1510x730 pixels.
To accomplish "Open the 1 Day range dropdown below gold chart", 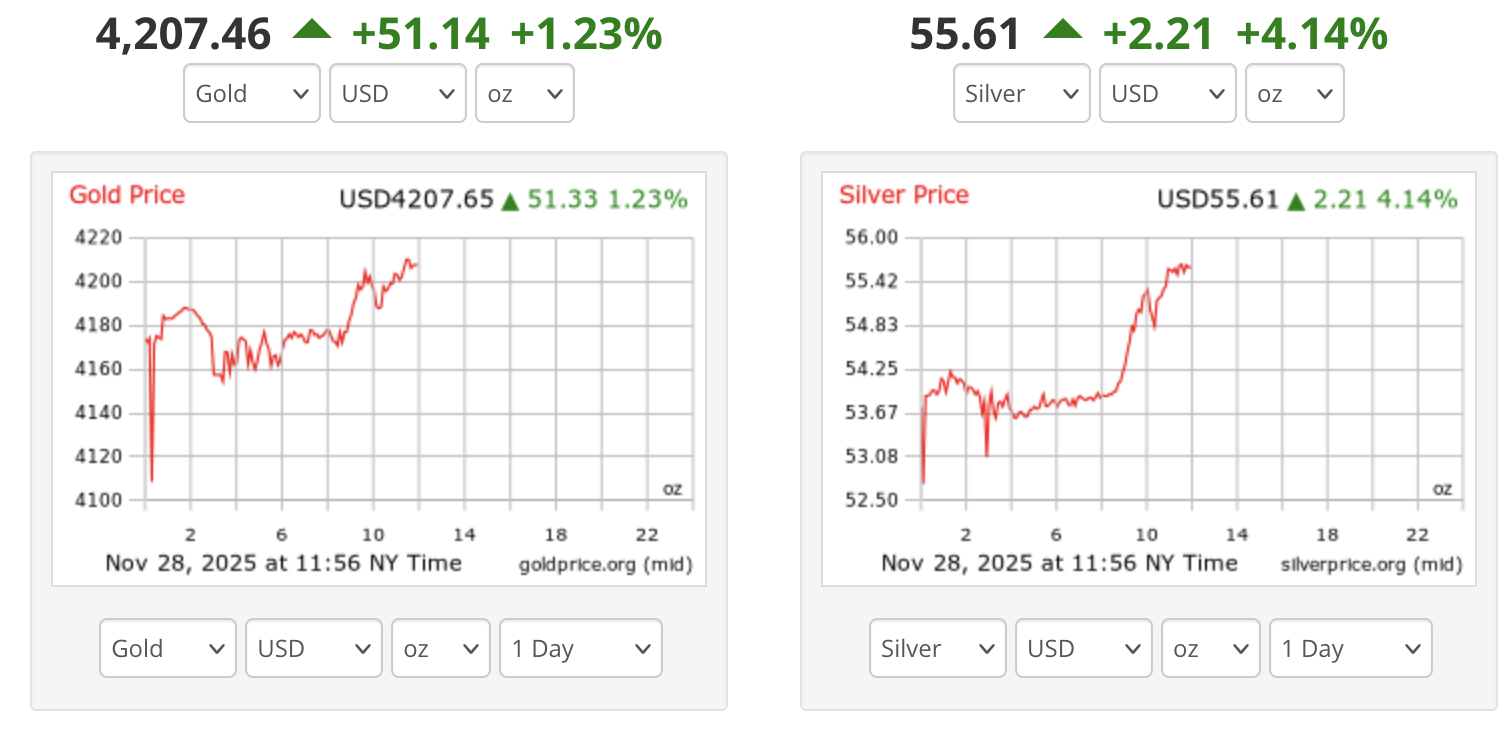I will (x=581, y=649).
